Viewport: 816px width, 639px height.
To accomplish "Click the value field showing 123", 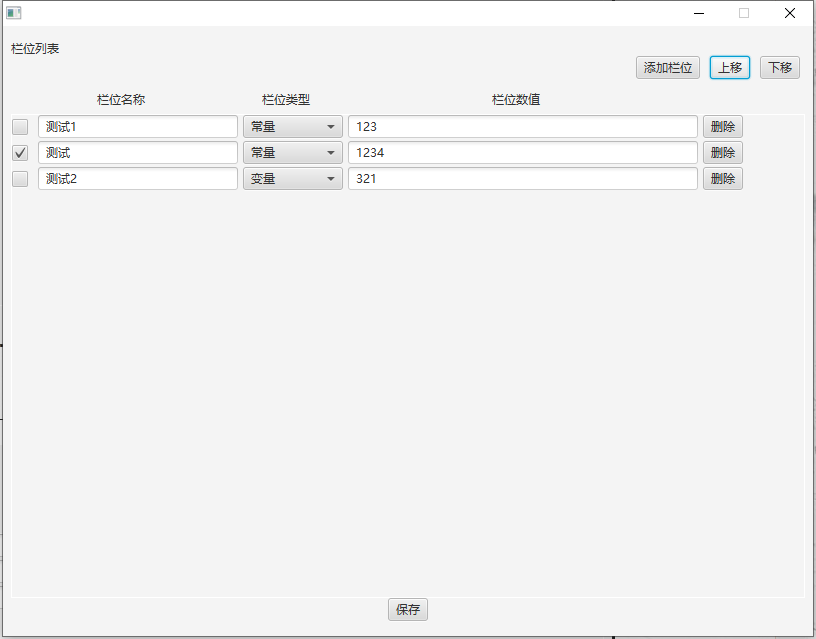I will coord(522,127).
